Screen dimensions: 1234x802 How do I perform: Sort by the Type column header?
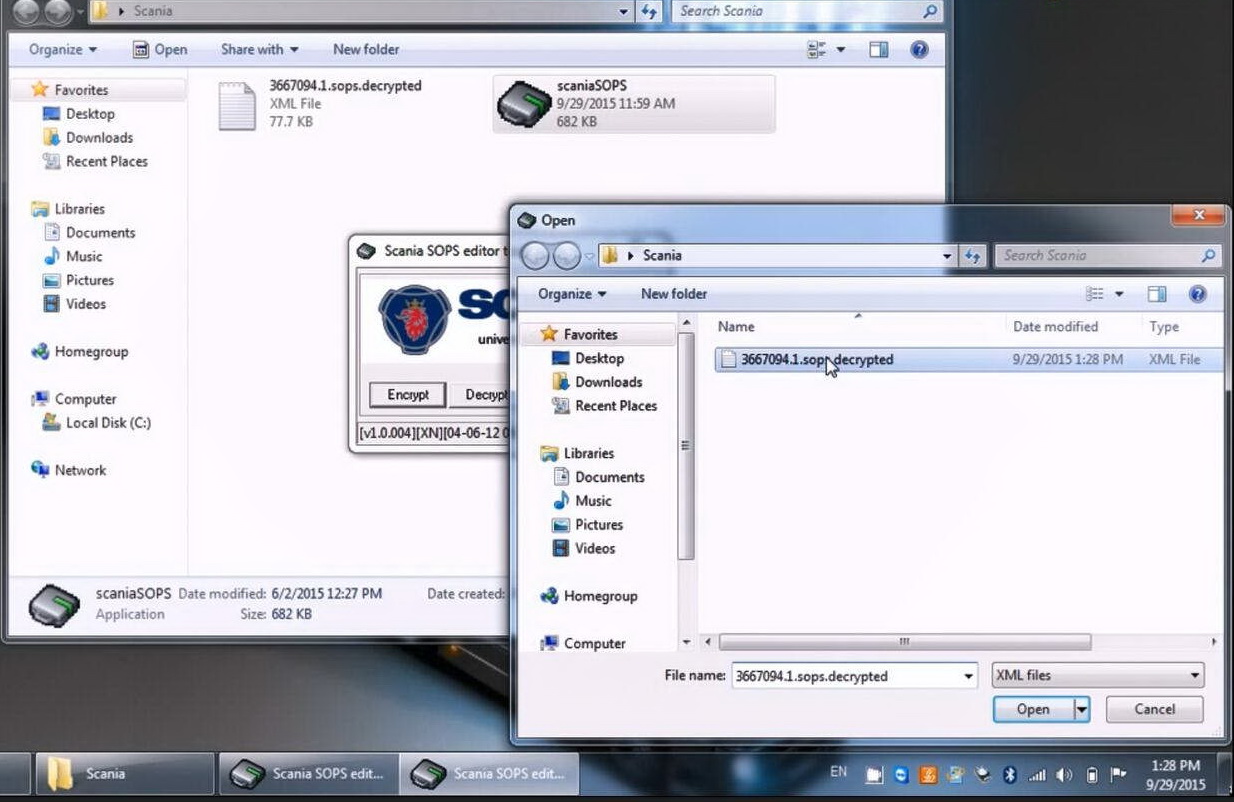point(1164,326)
